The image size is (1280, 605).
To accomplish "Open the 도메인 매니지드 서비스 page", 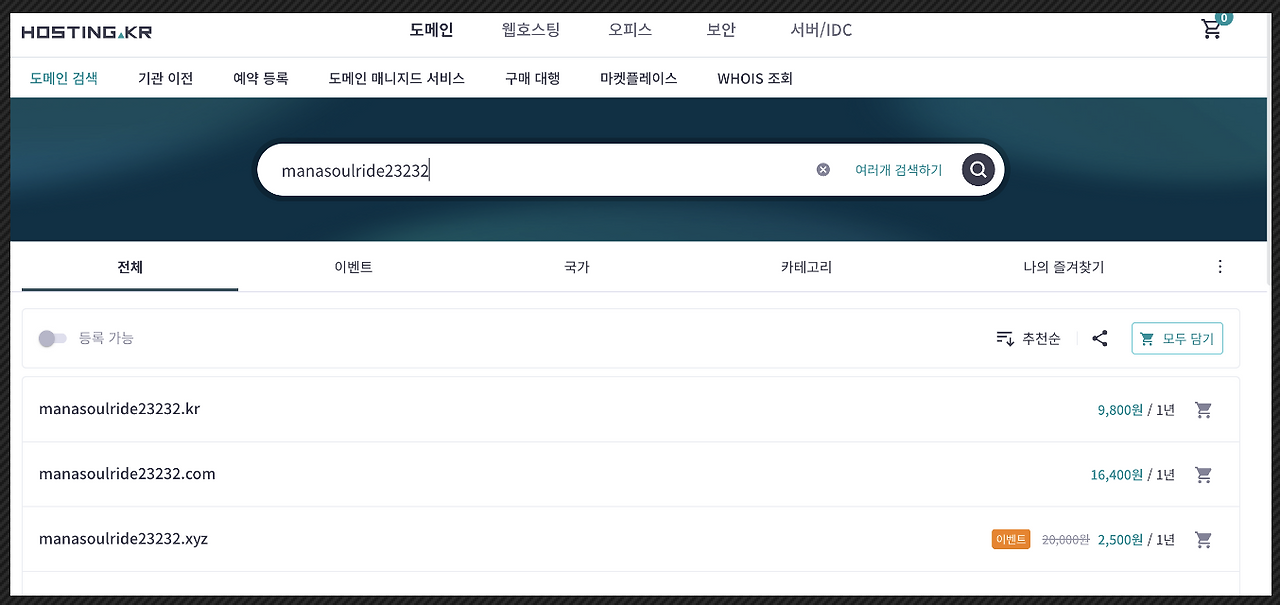I will coord(396,77).
